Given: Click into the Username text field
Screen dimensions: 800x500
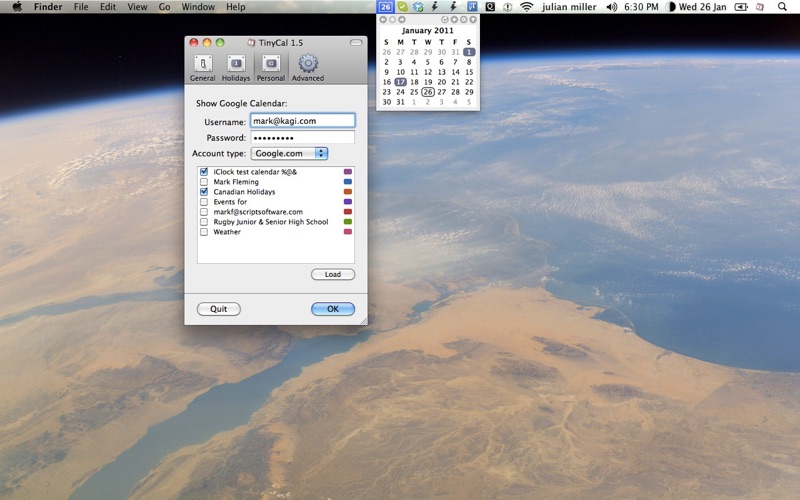Looking at the screenshot, I should (302, 121).
